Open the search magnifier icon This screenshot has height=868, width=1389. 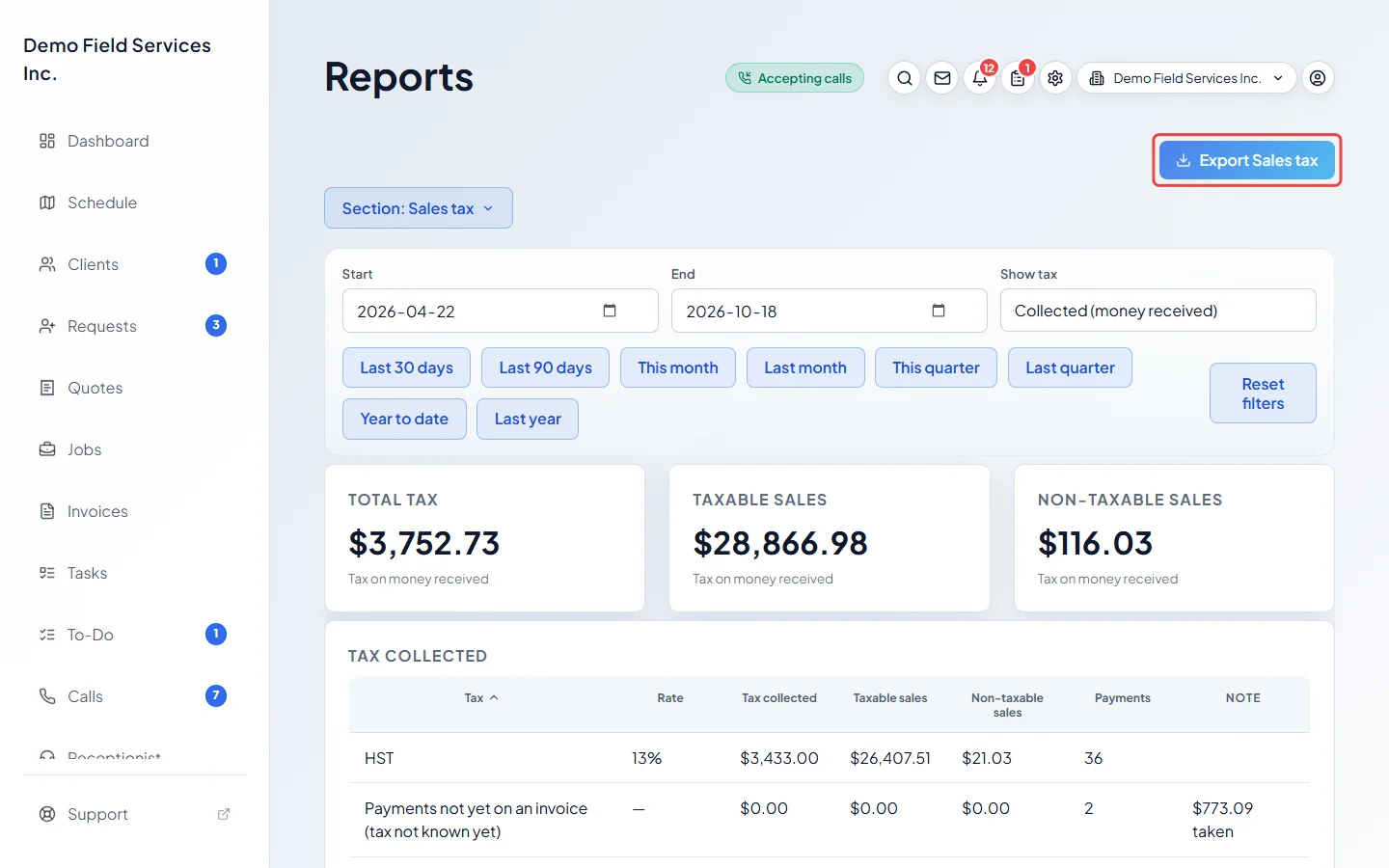(x=904, y=78)
